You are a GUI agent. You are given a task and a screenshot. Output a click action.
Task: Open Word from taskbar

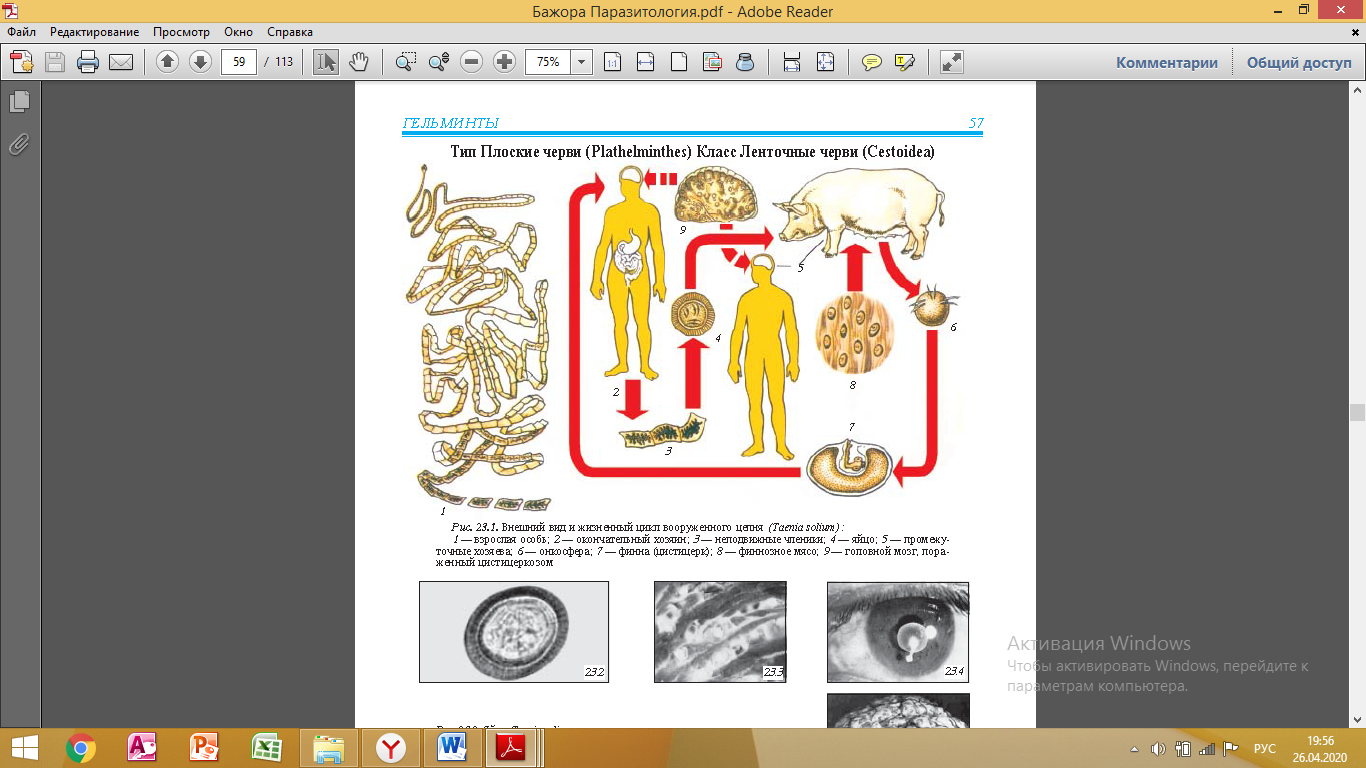click(452, 748)
